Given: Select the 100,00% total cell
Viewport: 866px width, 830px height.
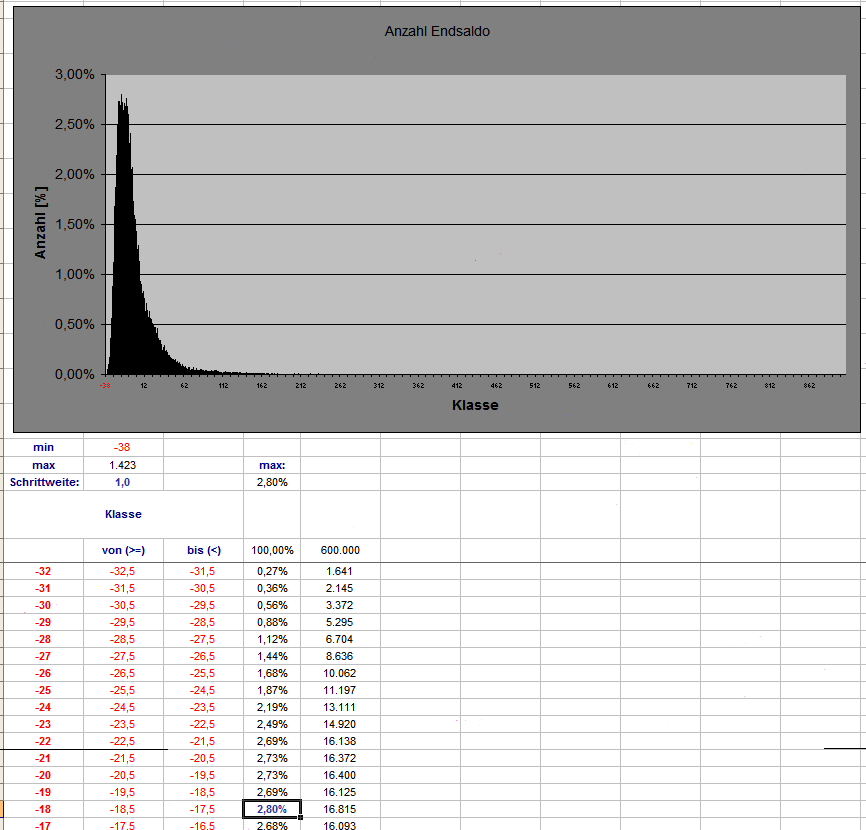Looking at the screenshot, I should pos(272,550).
